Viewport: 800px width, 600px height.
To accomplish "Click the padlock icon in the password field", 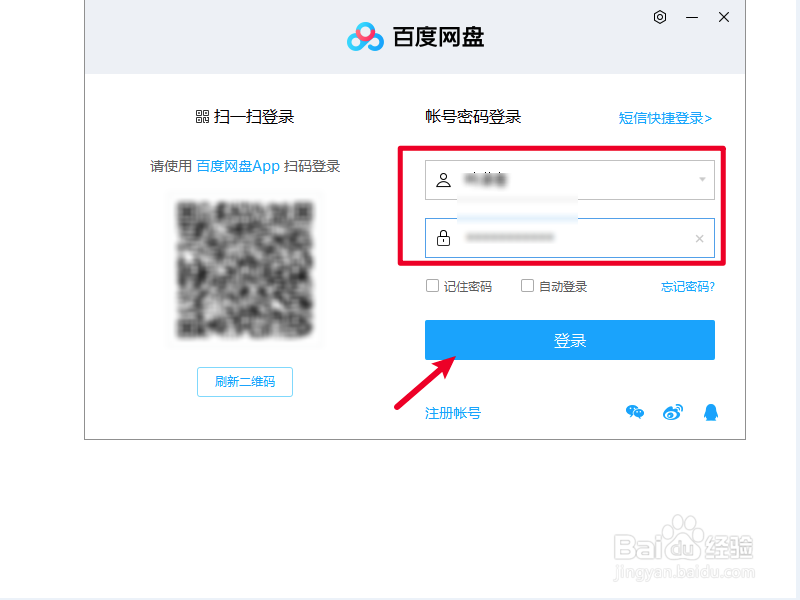I will pyautogui.click(x=443, y=238).
